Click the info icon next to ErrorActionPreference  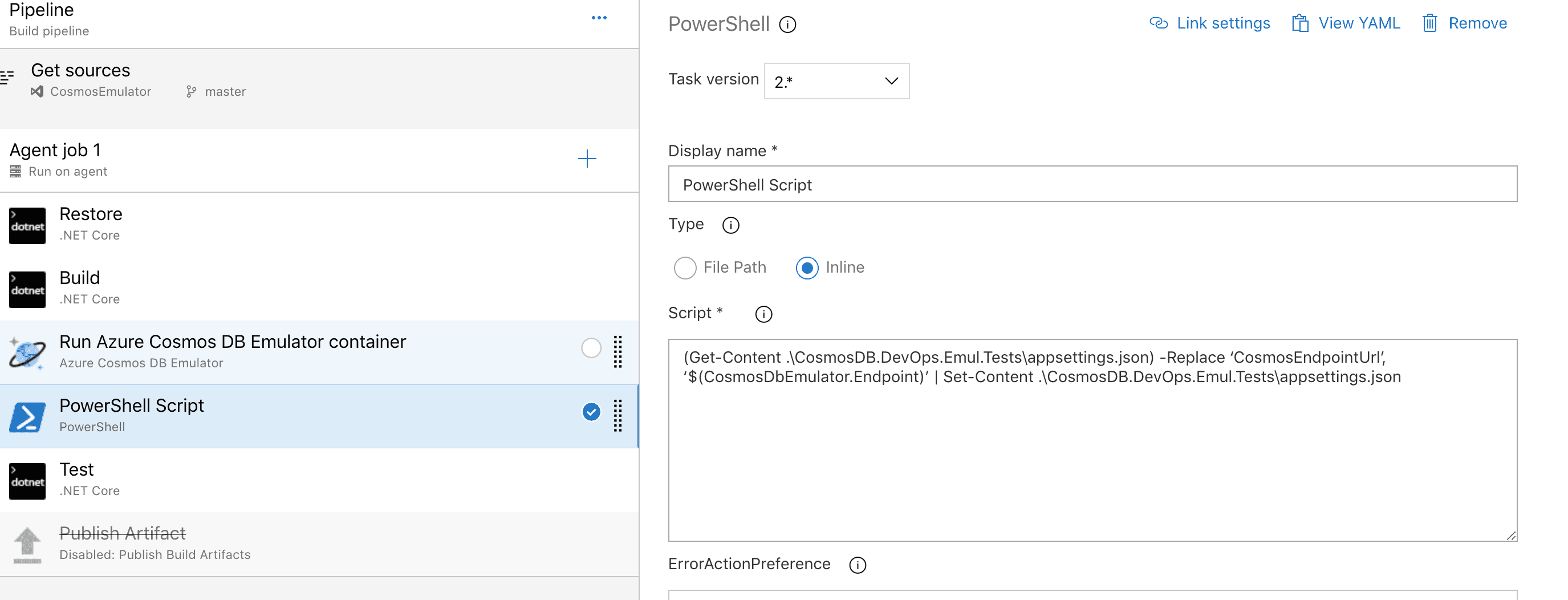[858, 565]
